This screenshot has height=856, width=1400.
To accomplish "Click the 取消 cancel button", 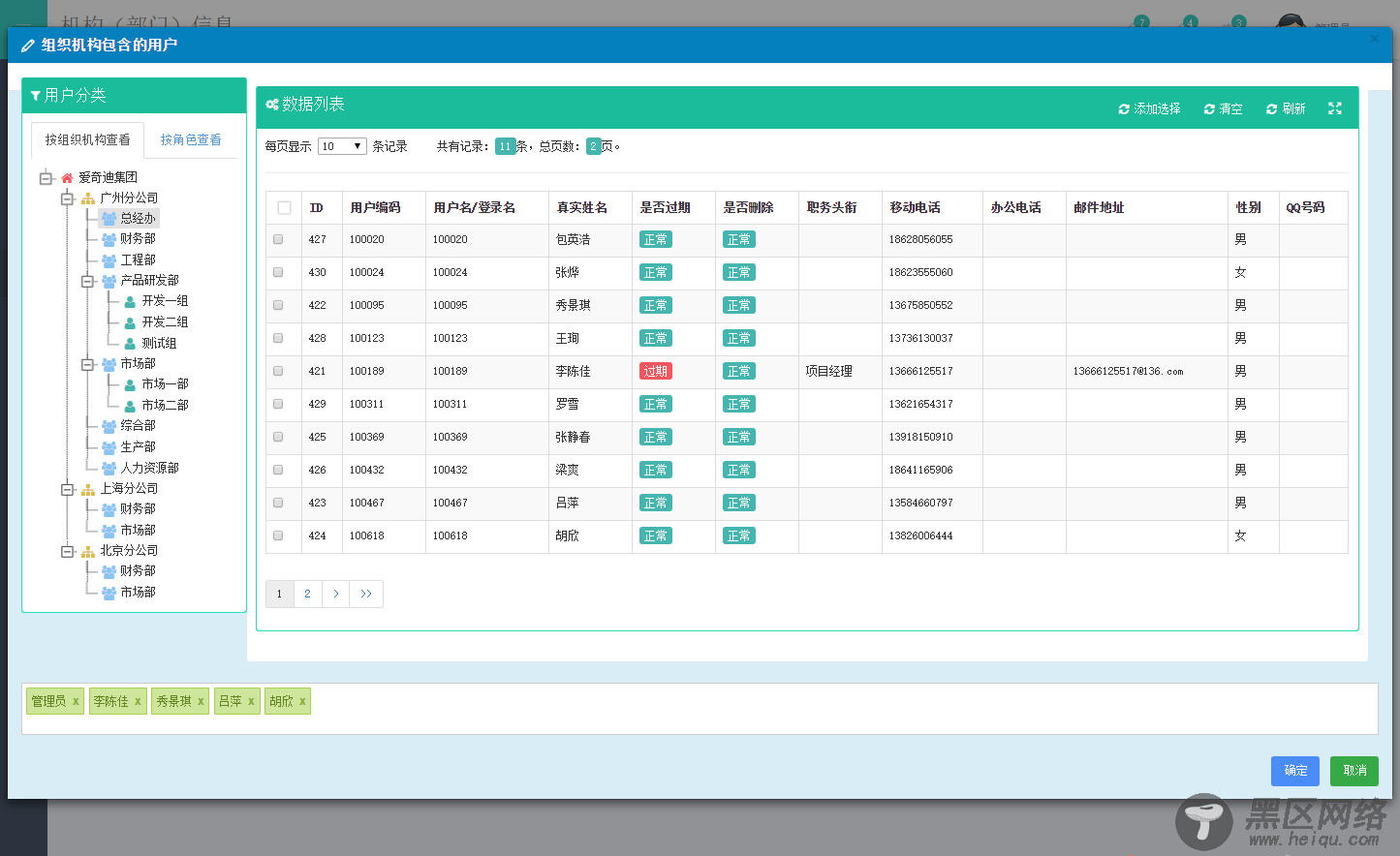I will tap(1354, 771).
